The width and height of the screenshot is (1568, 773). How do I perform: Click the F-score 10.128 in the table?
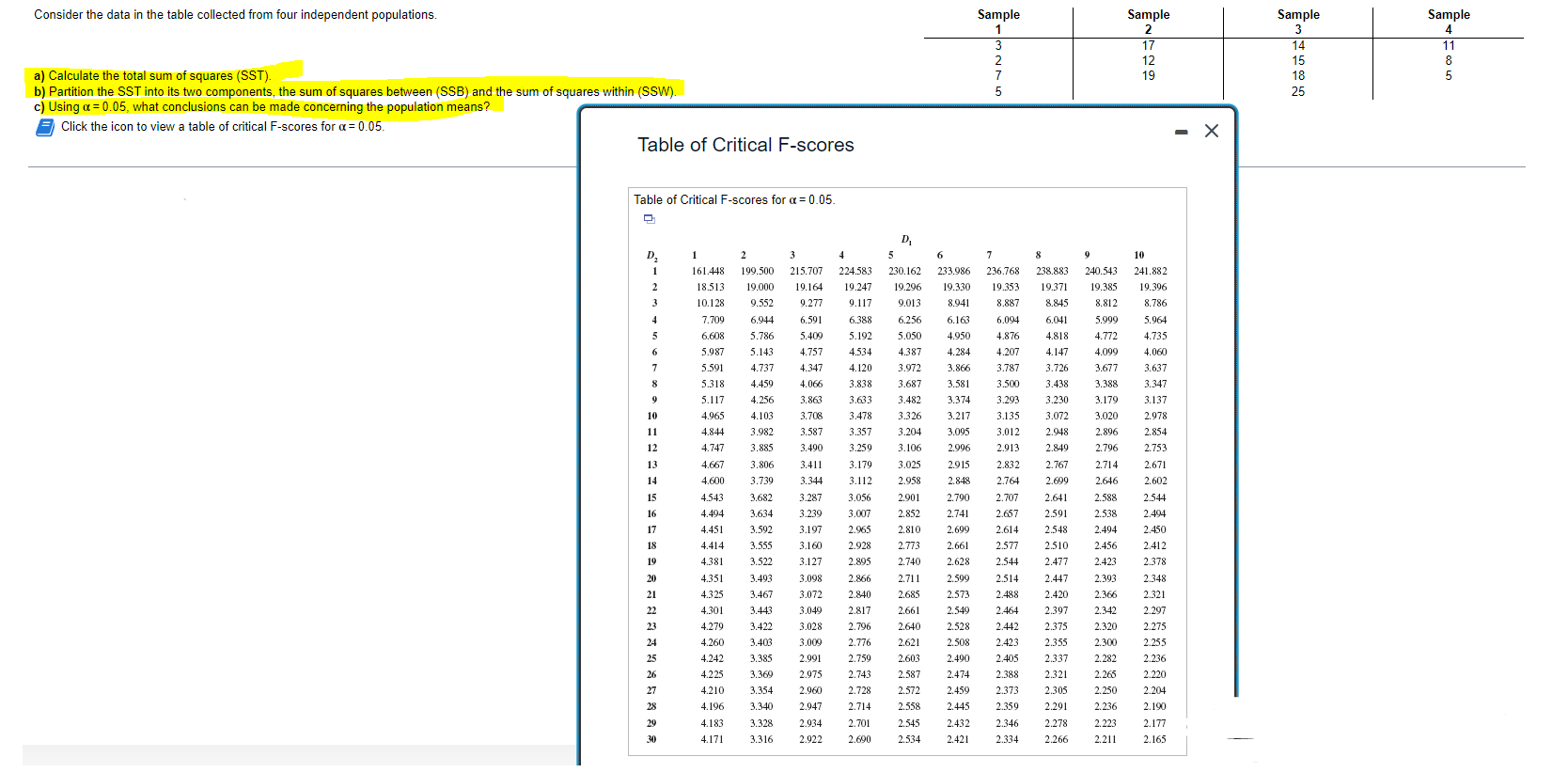point(711,303)
